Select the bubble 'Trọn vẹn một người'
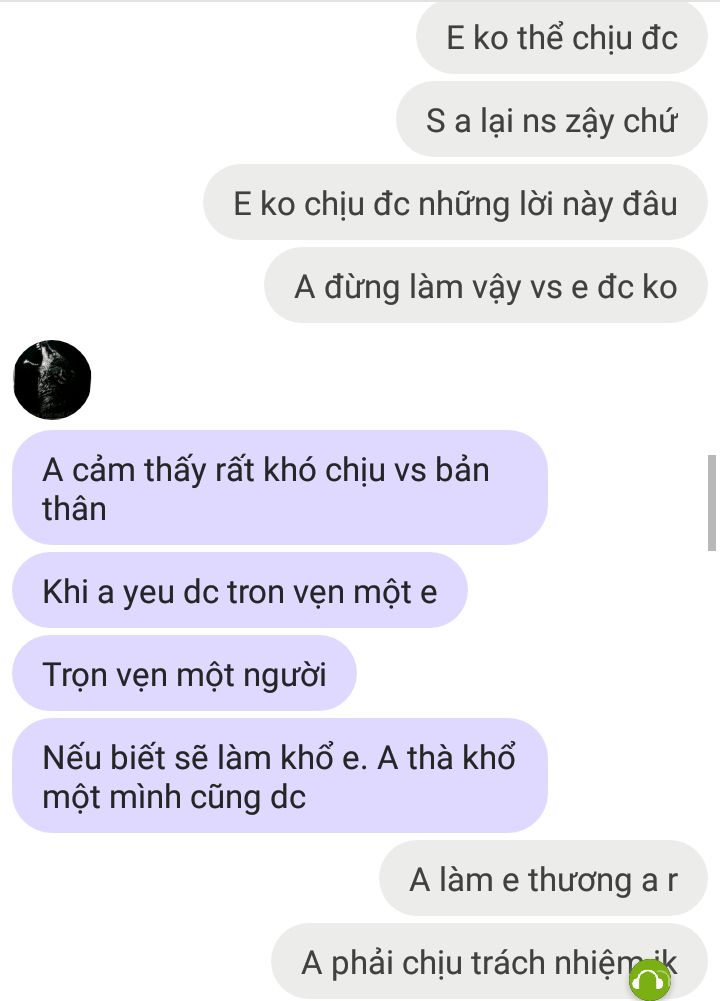The height and width of the screenshot is (1001, 720). [x=184, y=674]
